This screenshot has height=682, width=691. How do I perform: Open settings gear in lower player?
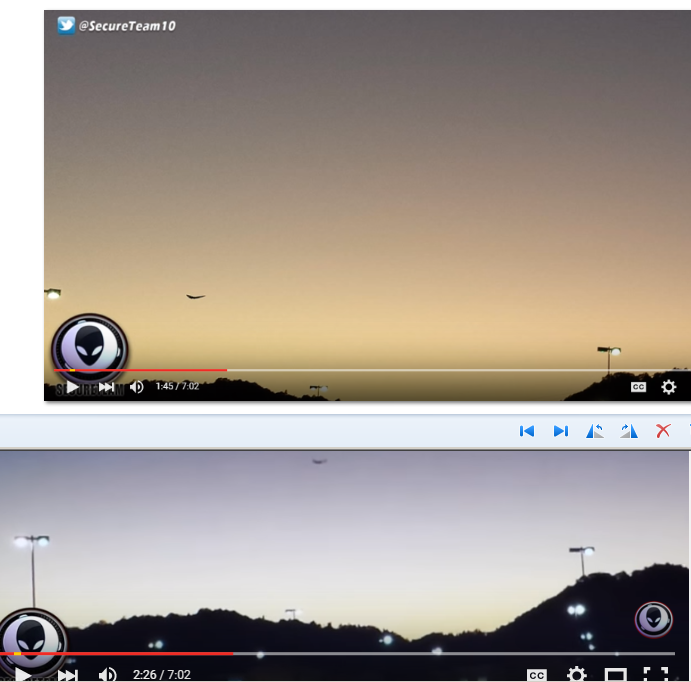(x=577, y=675)
